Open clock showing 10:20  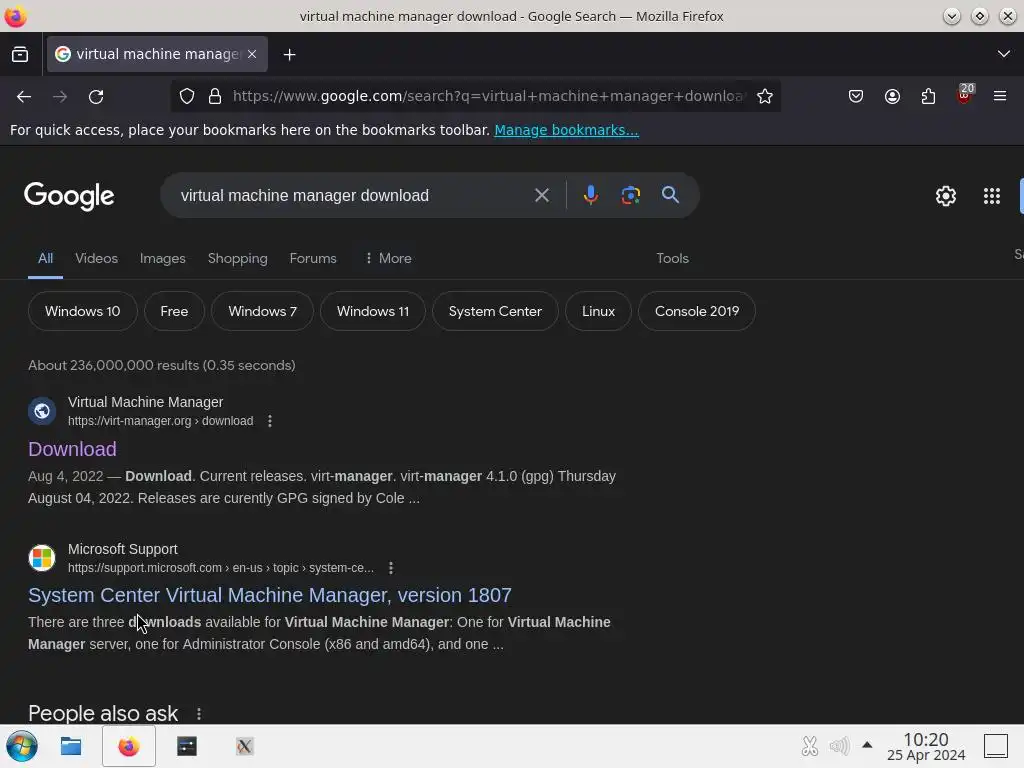click(x=926, y=746)
